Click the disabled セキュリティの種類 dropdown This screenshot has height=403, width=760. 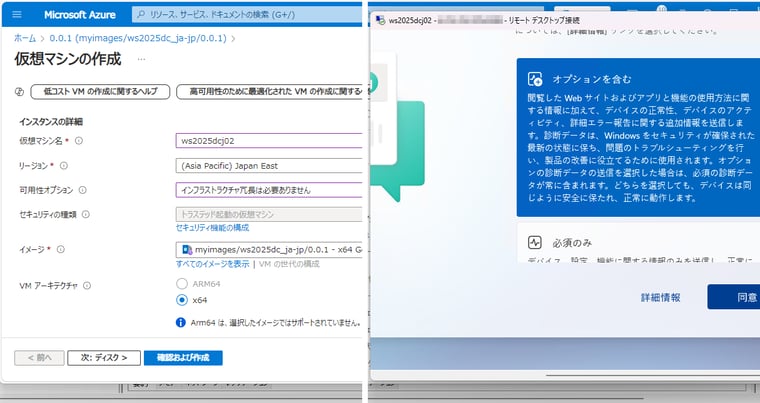pos(269,214)
